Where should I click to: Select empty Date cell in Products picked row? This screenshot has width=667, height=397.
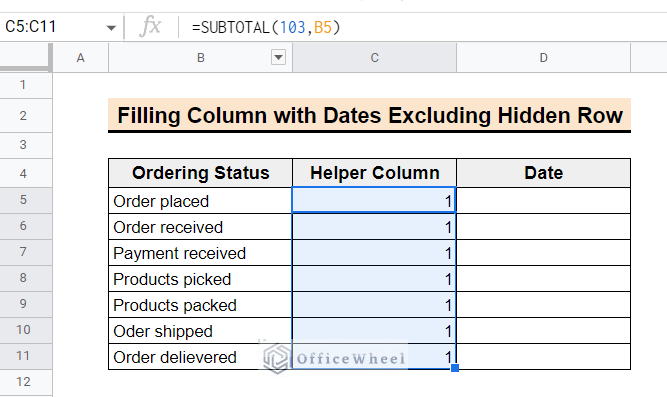(x=543, y=278)
